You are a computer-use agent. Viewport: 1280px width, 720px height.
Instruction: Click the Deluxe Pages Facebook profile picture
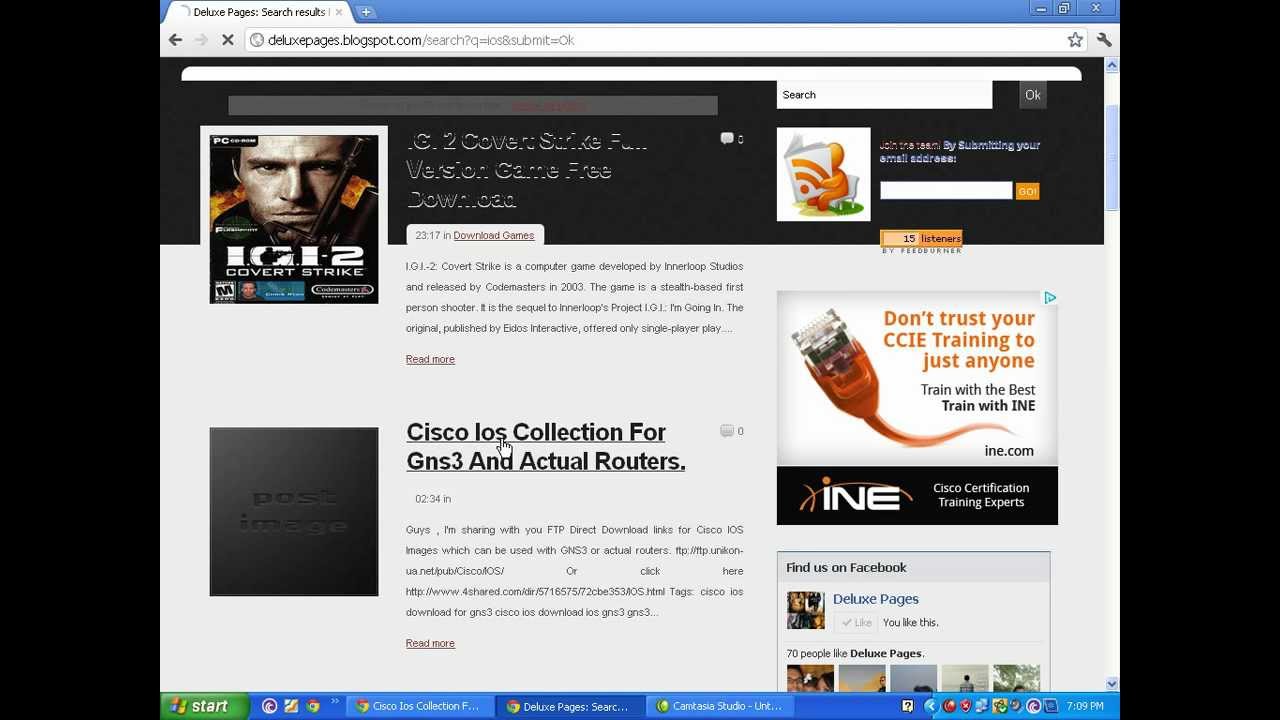pyautogui.click(x=806, y=610)
